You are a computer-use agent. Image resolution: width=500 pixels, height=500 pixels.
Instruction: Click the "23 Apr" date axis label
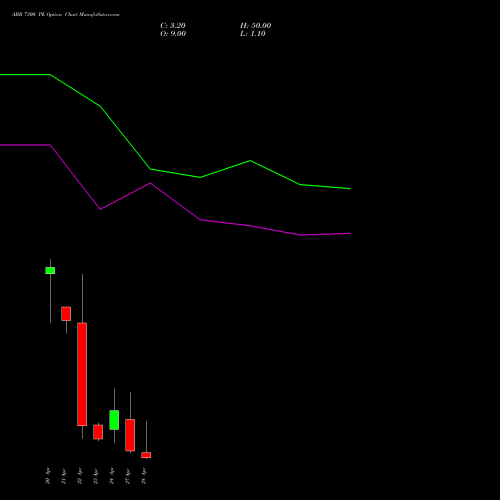pyautogui.click(x=96, y=476)
